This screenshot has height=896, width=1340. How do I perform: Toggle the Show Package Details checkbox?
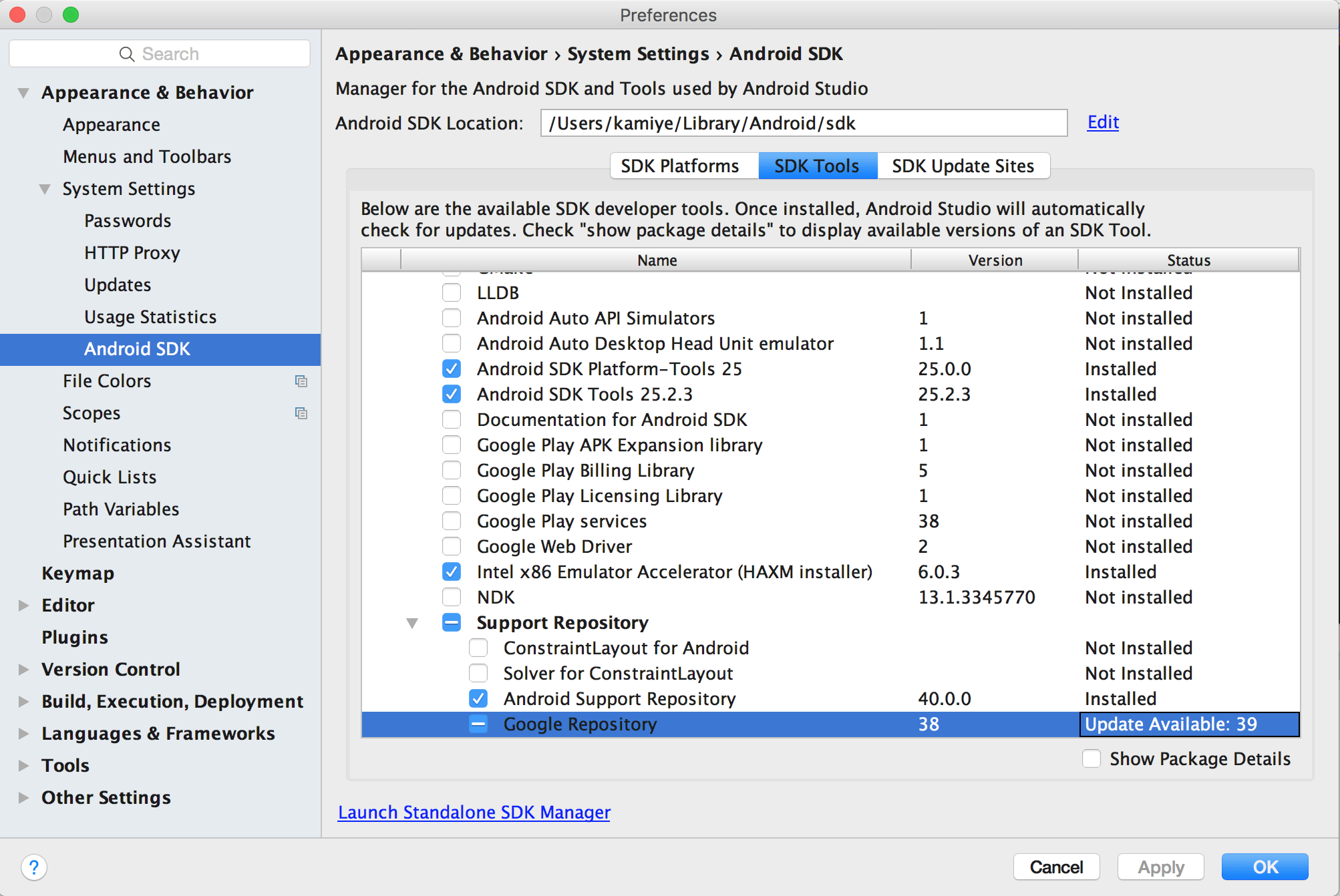click(x=1092, y=759)
